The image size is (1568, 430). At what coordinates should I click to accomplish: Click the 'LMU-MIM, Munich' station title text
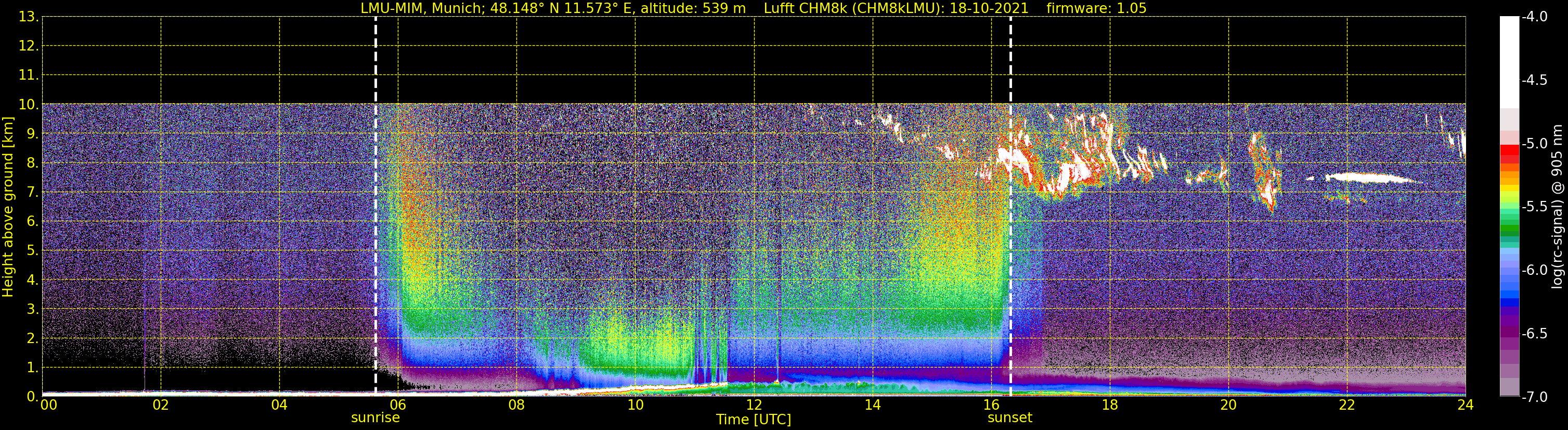(421, 8)
